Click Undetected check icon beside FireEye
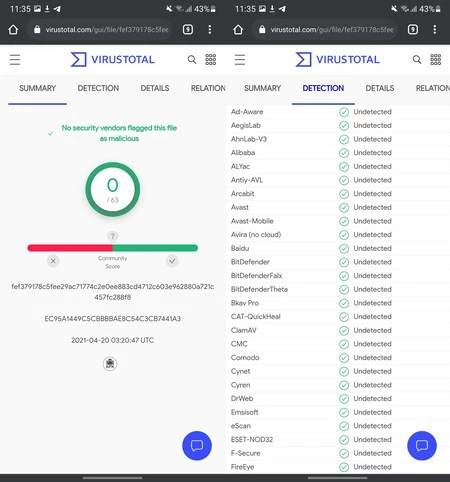The height and width of the screenshot is (482, 450). [344, 467]
